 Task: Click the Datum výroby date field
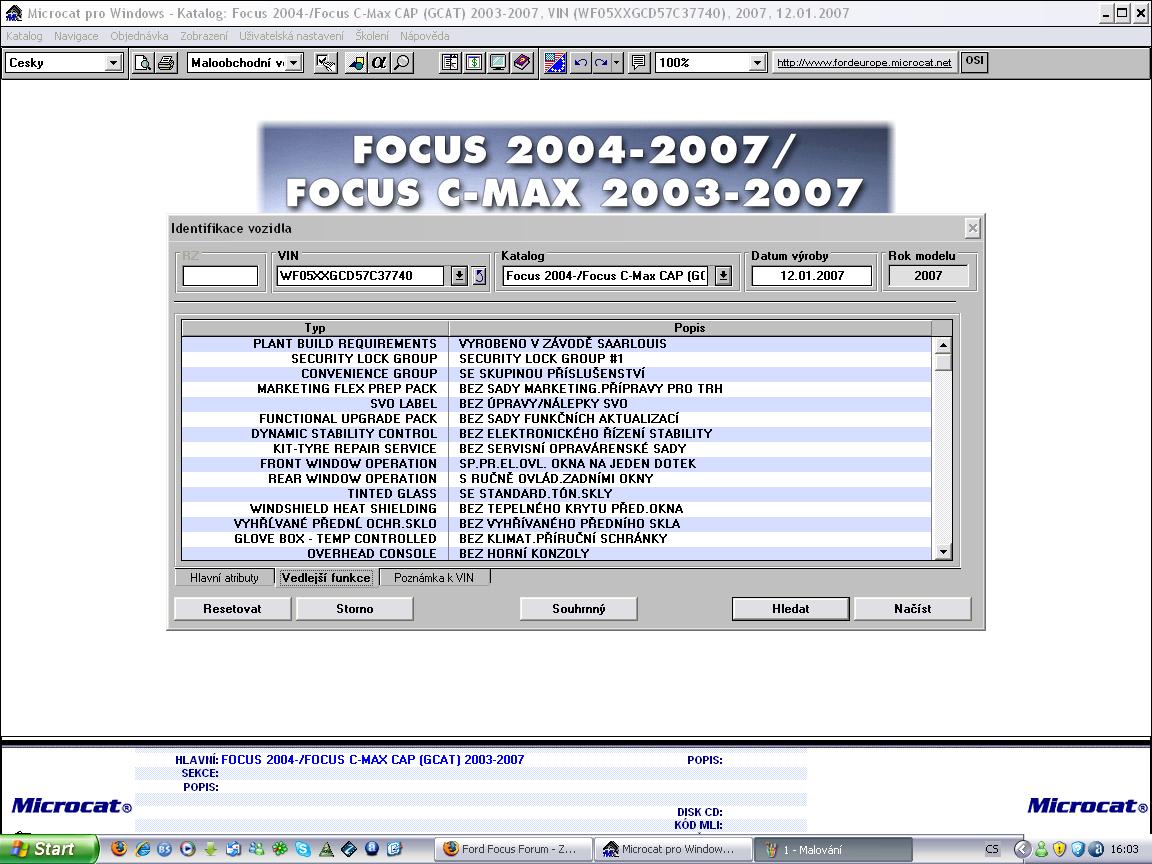click(x=811, y=276)
